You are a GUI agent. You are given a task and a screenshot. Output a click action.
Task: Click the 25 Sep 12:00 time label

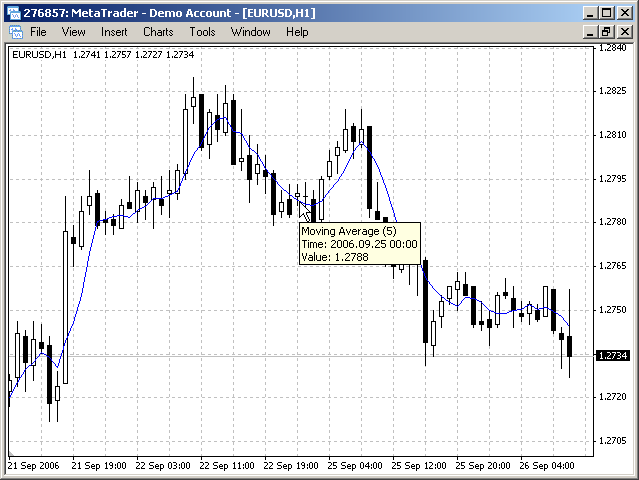point(419,465)
